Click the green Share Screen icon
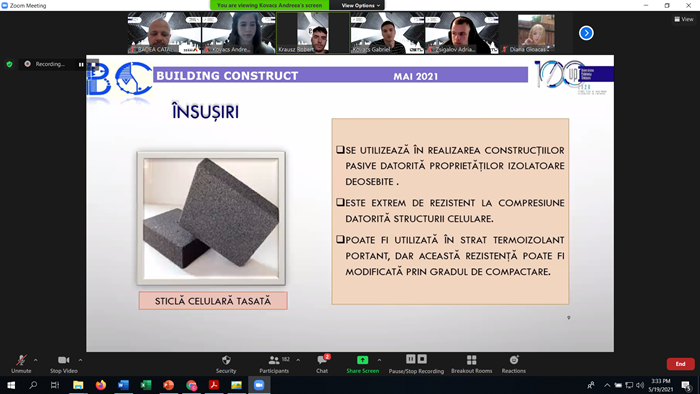This screenshot has height=394, width=700. tap(362, 360)
